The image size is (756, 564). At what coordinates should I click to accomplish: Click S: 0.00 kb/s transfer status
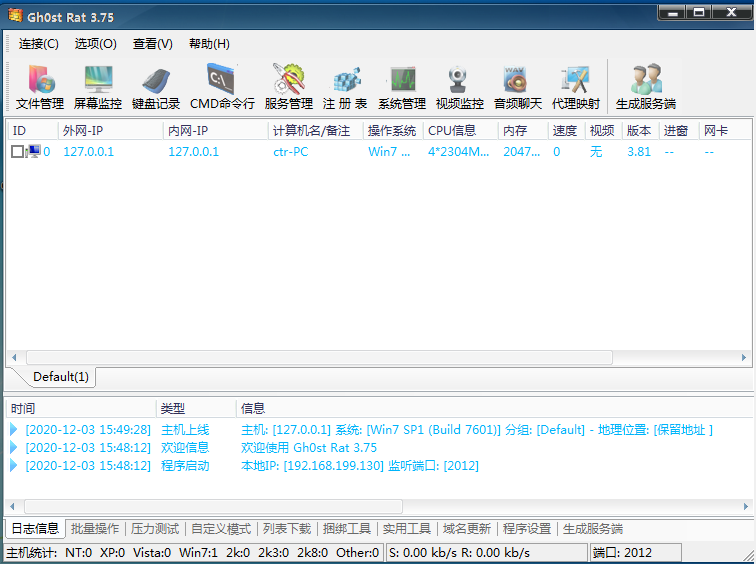click(x=486, y=552)
